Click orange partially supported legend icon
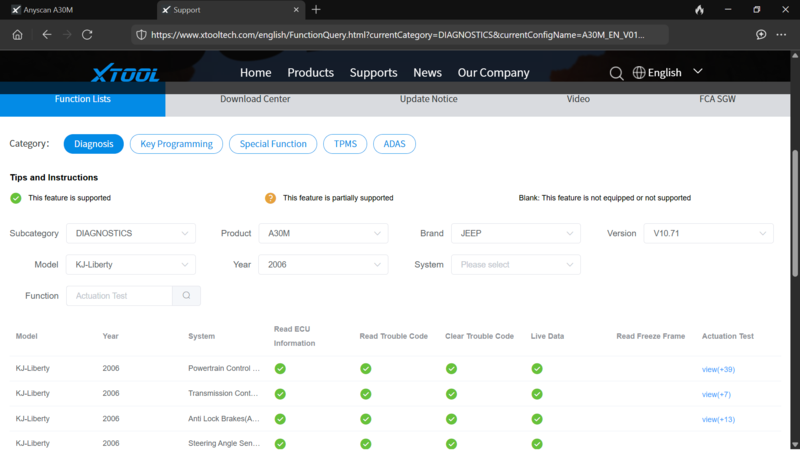The image size is (800, 450). tap(270, 198)
